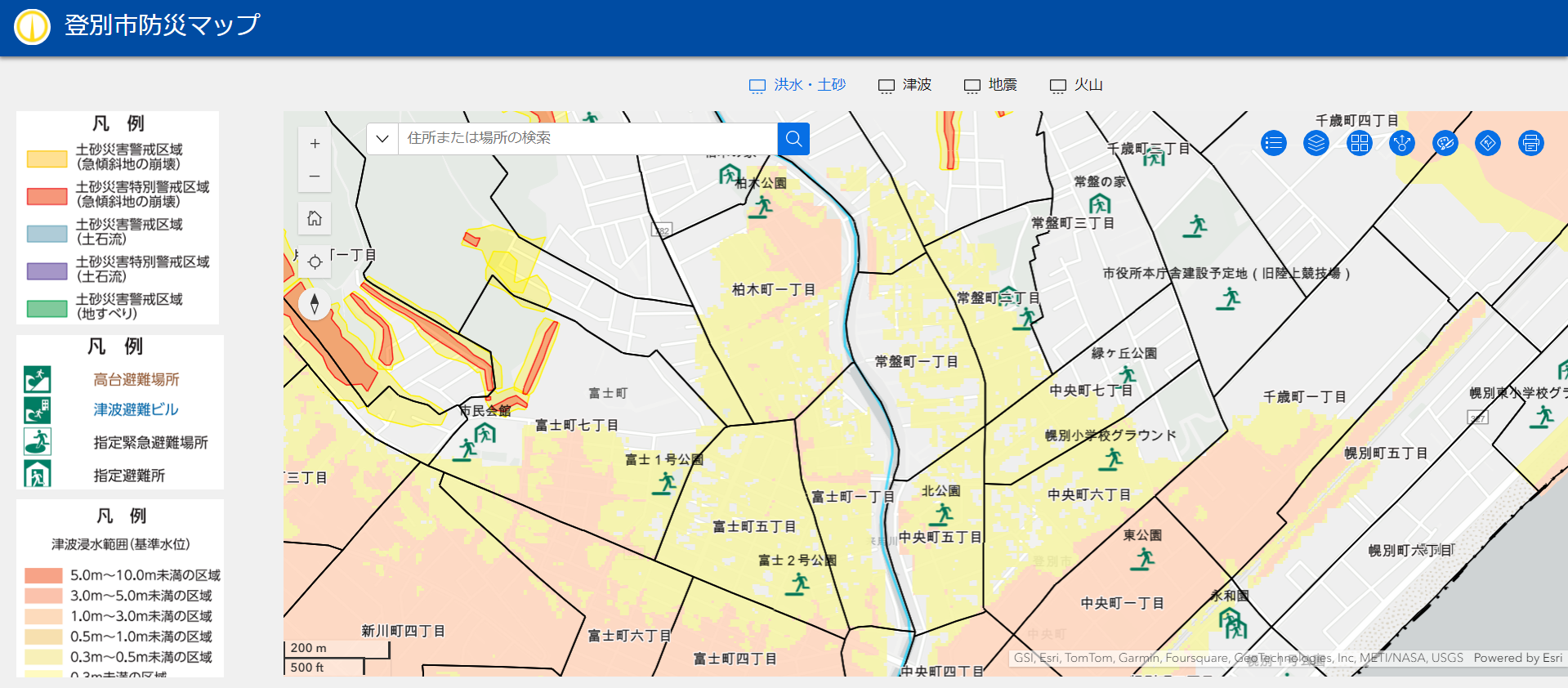Open the basemap gallery grid icon
This screenshot has height=688, width=1568.
(1359, 144)
